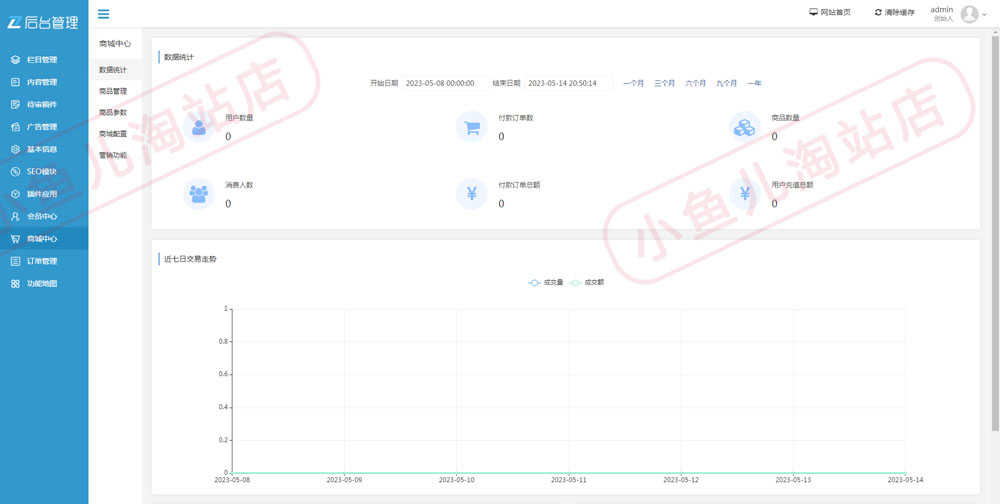
Task: Open 基本信息 via its gear icon
Action: click(x=15, y=149)
